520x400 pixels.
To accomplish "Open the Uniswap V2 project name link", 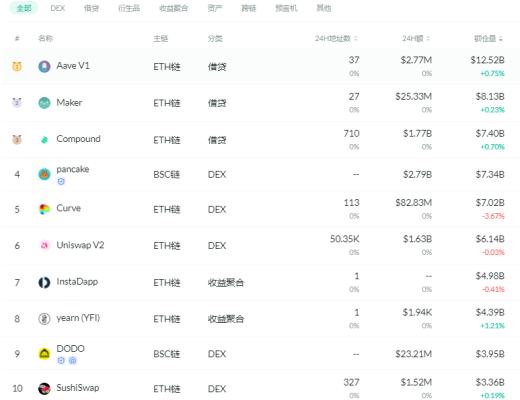I will [x=80, y=245].
